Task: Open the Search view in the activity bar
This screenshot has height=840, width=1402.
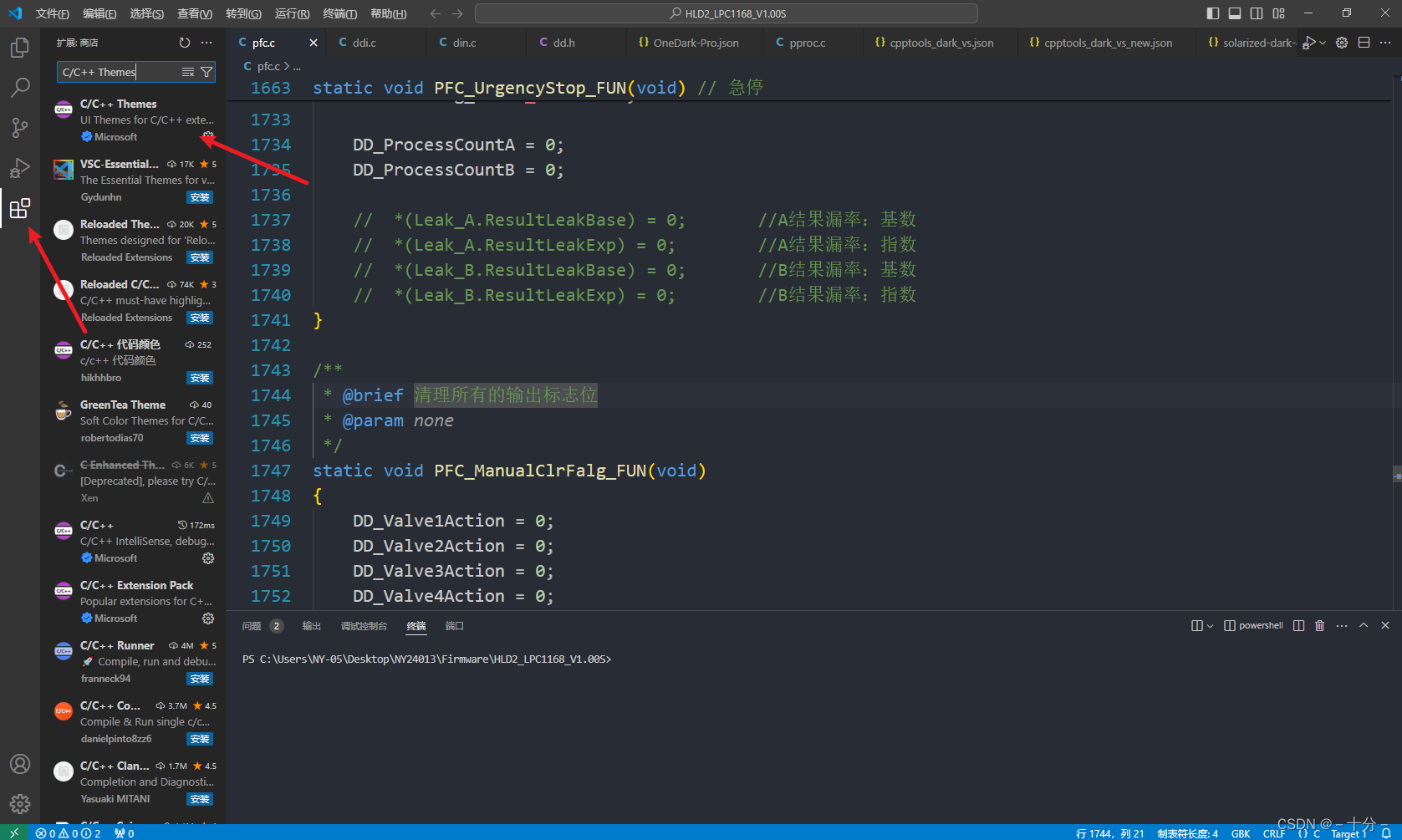Action: click(x=20, y=88)
